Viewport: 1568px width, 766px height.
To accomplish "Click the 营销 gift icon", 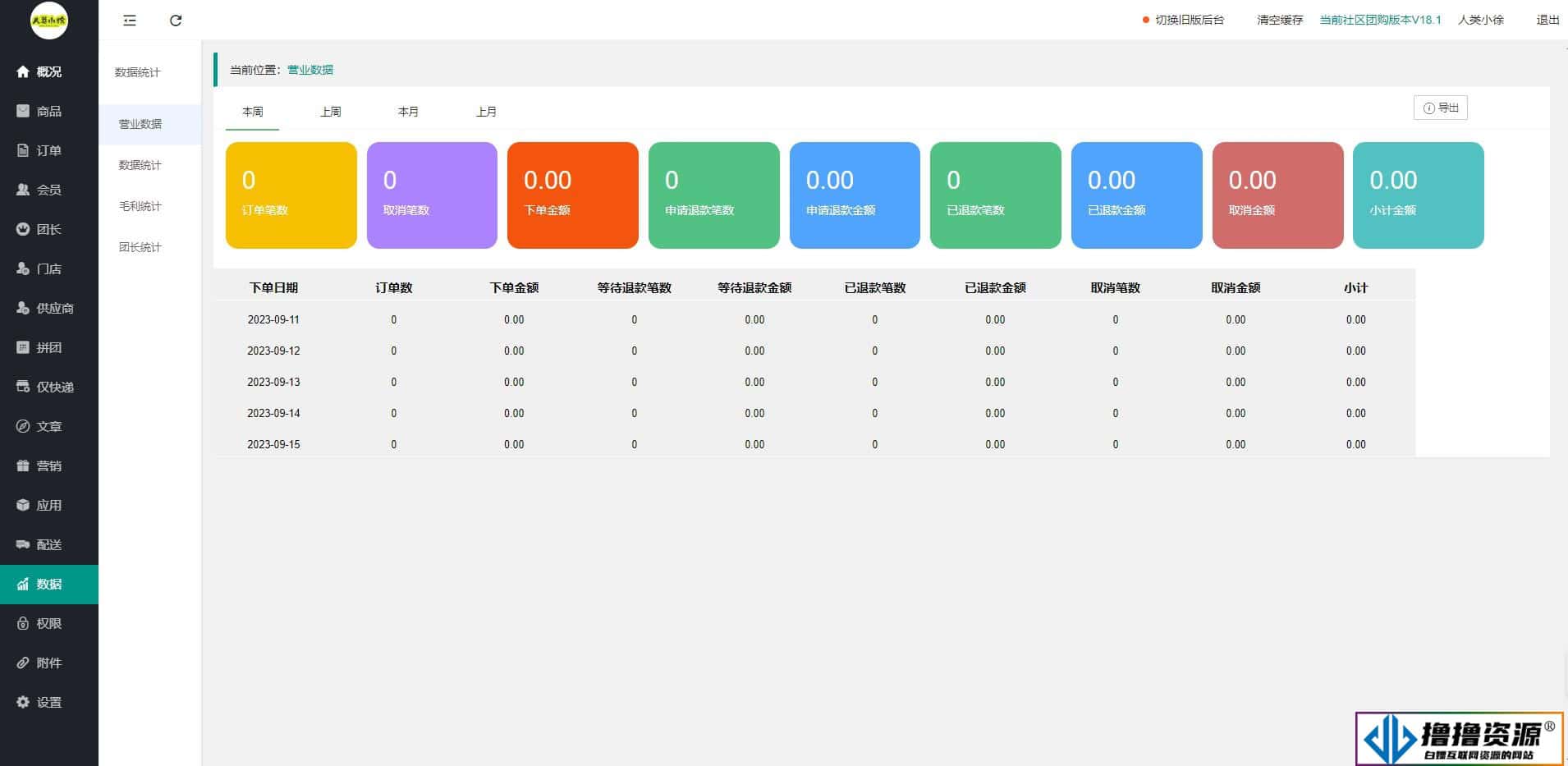I will [23, 466].
